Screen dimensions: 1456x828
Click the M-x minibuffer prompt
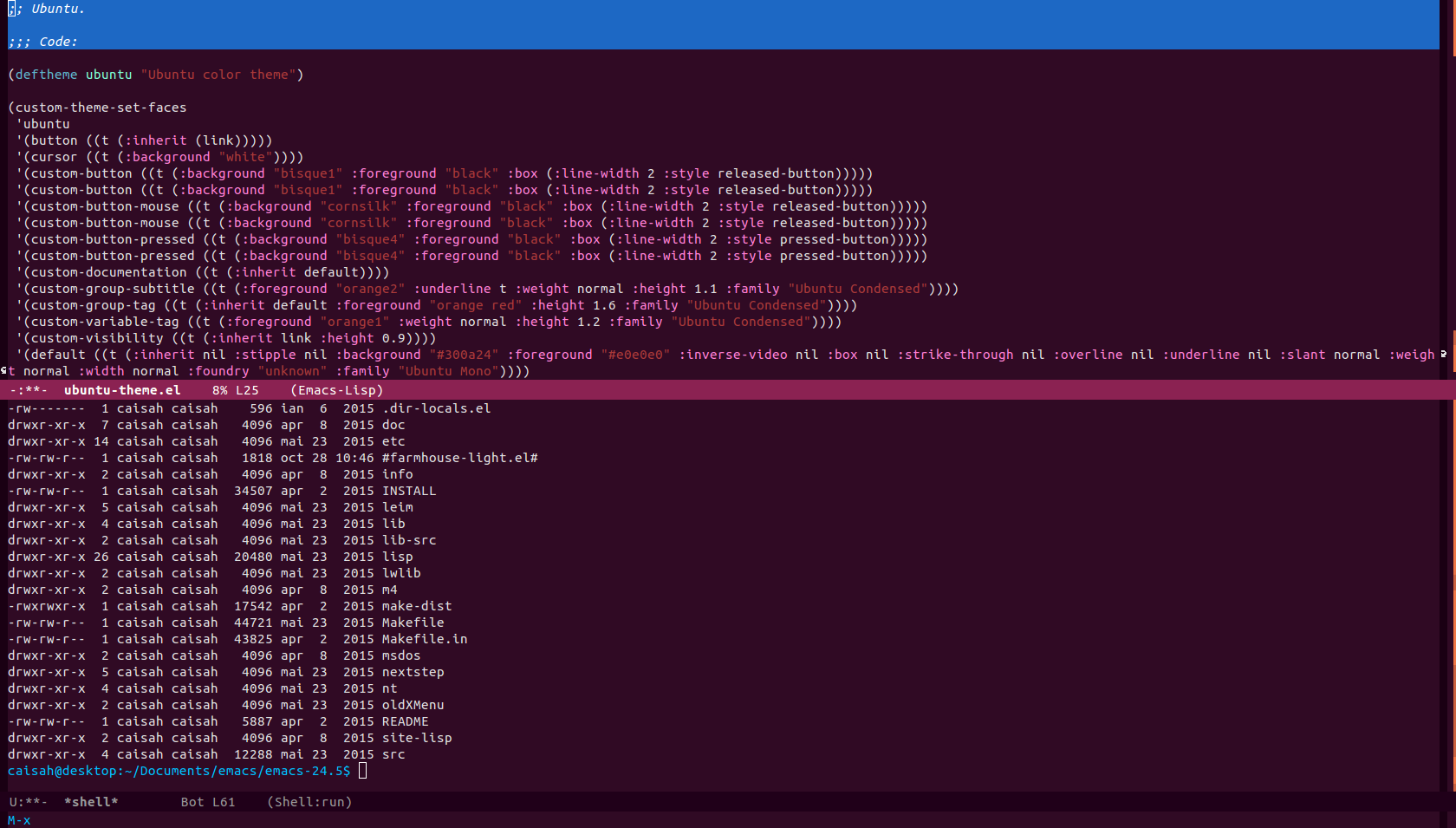19,820
